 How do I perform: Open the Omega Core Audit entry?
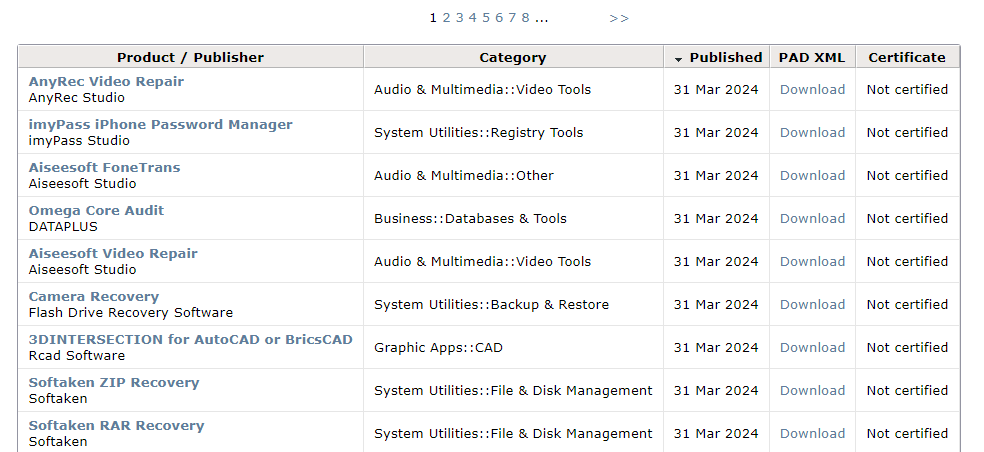tap(96, 210)
